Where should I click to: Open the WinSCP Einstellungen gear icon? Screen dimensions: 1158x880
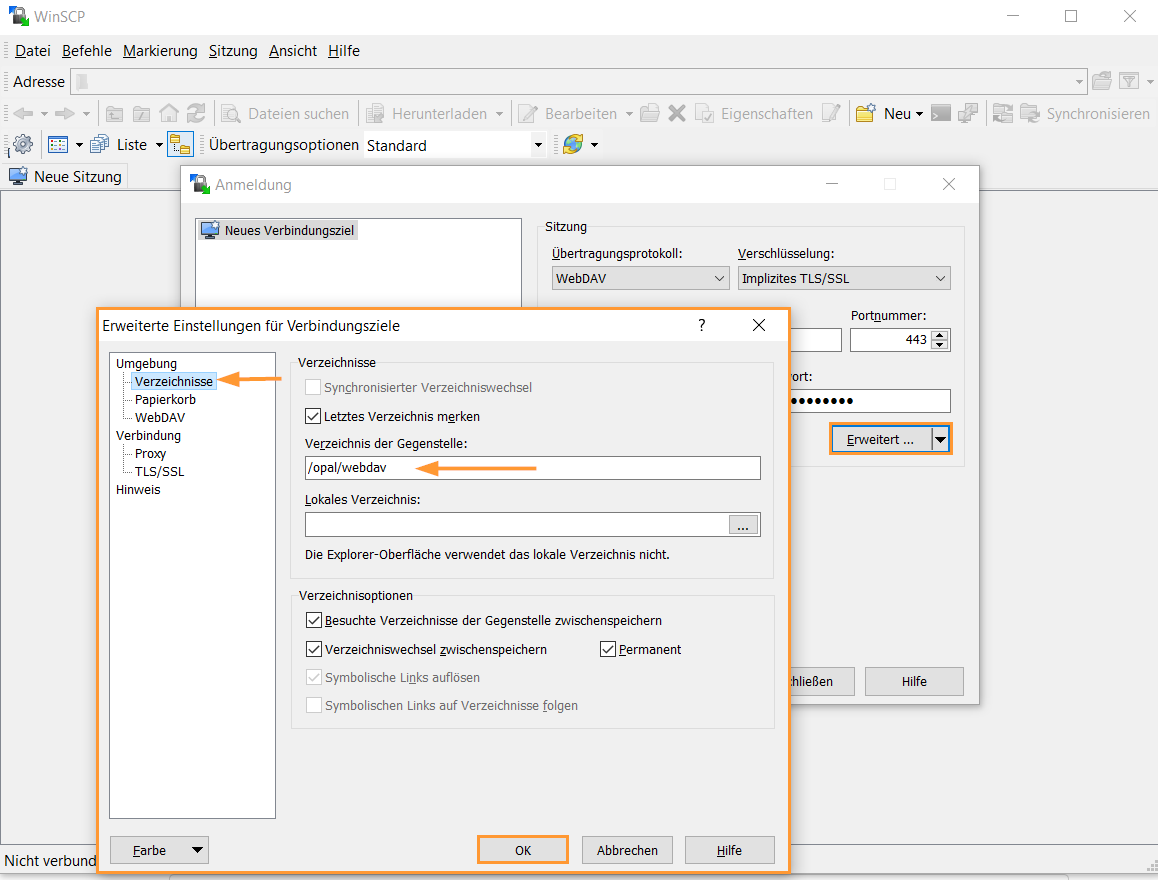22,144
